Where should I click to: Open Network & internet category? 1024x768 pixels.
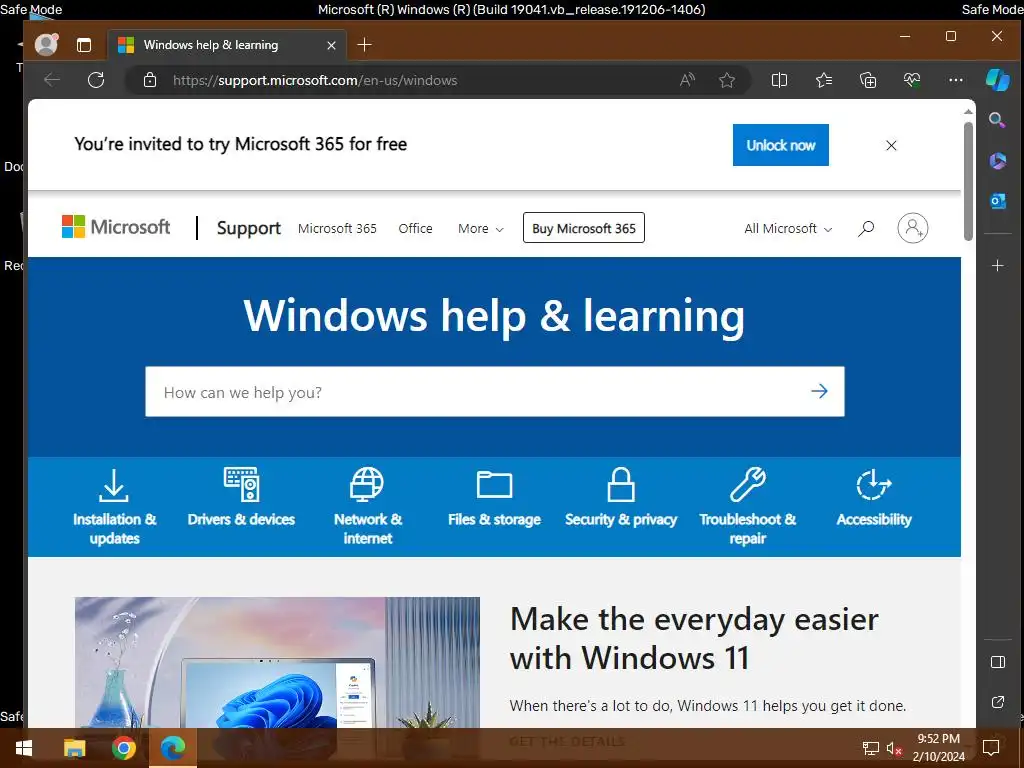[x=368, y=507]
